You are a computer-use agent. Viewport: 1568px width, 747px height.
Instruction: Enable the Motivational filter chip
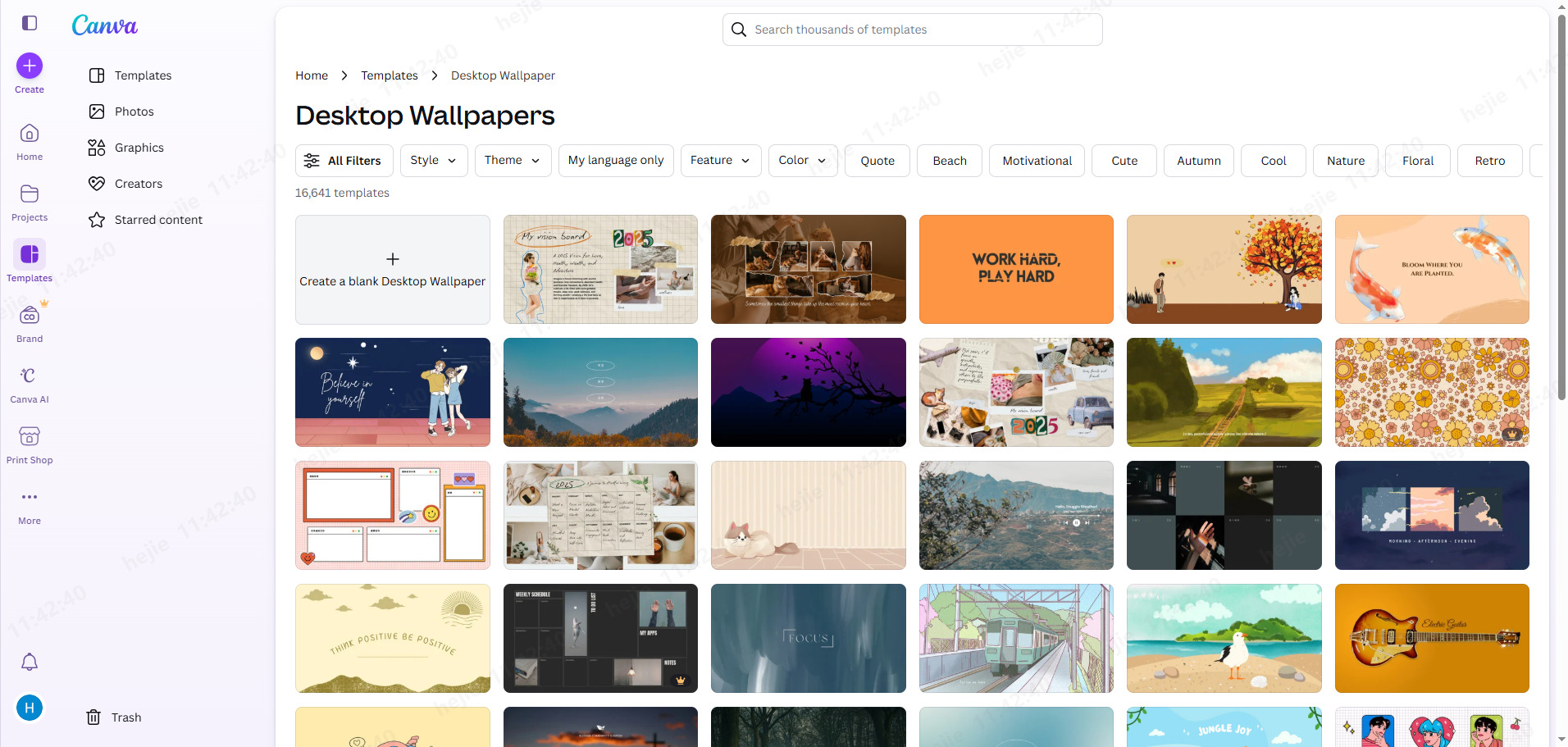1037,160
